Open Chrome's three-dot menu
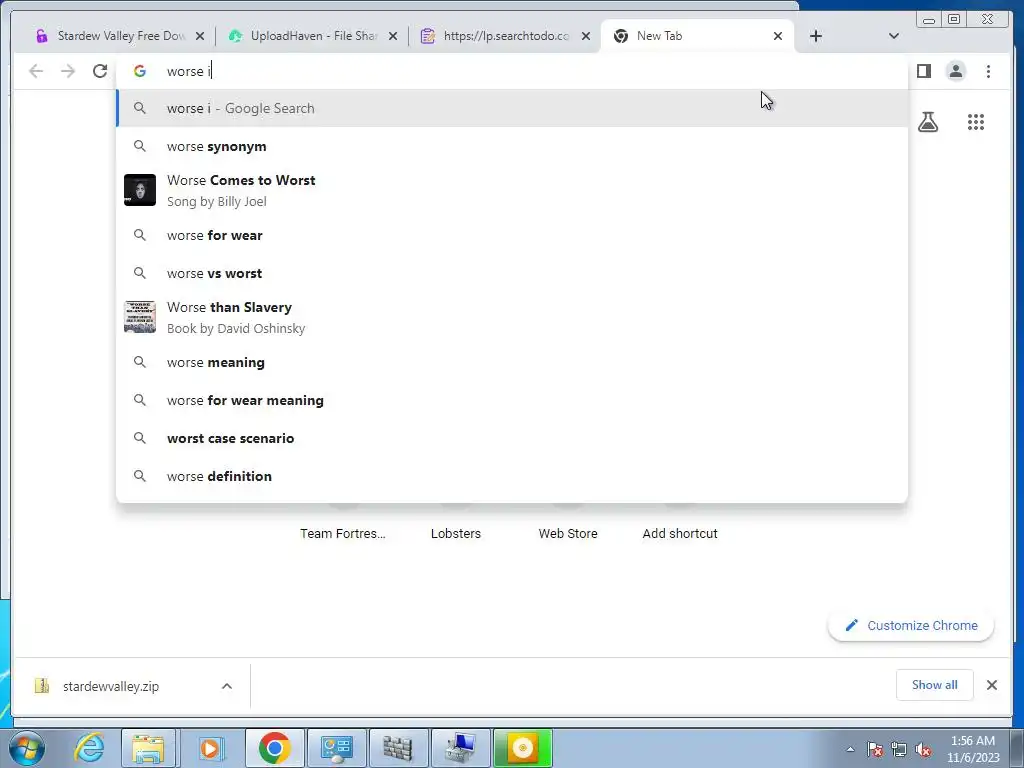This screenshot has height=768, width=1024. pos(988,71)
